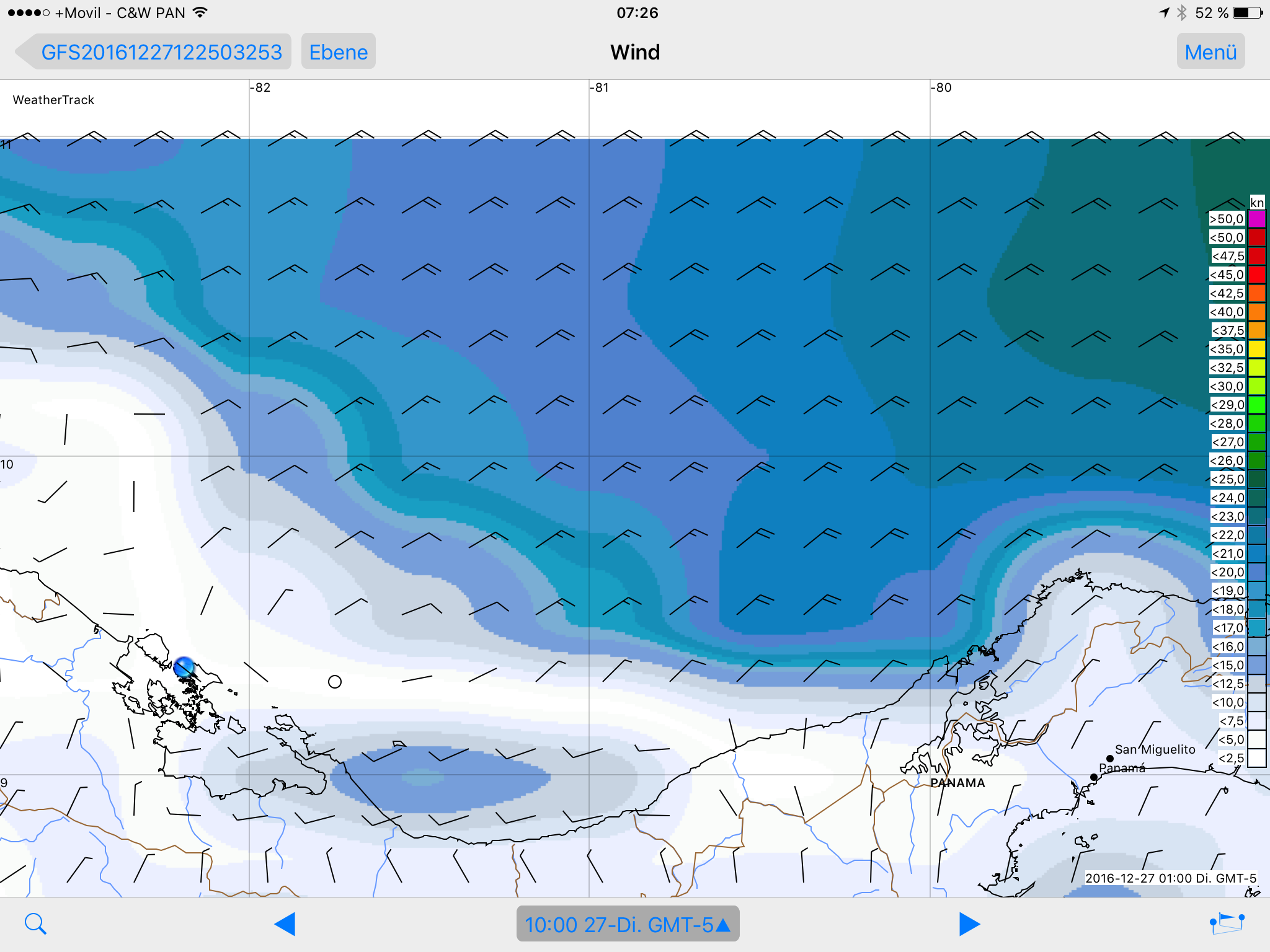1270x952 pixels.
Task: Tap the 2016-12-27 01:00 timestamp label
Action: [x=1171, y=878]
